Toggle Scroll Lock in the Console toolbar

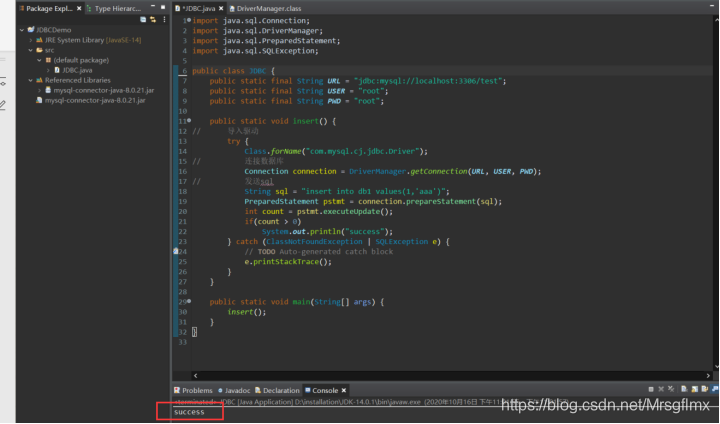tap(695, 389)
